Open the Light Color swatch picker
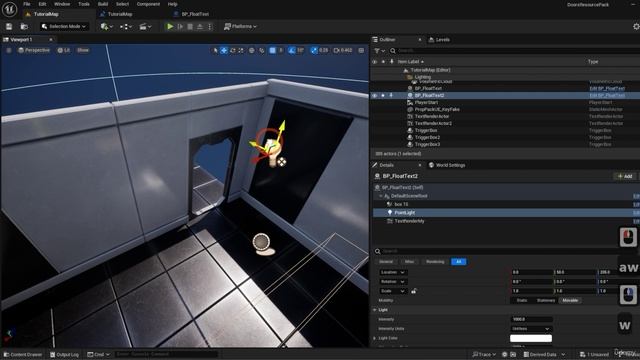This screenshot has height=360, width=640. point(531,338)
